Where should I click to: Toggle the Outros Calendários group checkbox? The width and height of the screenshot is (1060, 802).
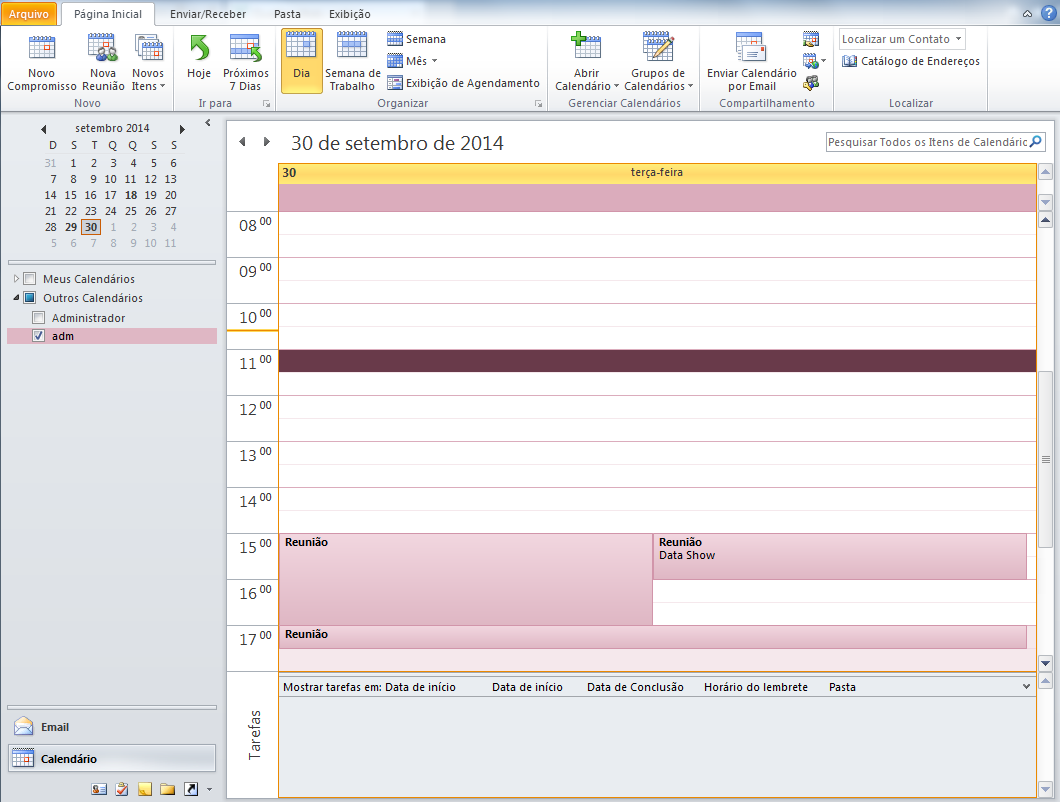click(30, 298)
